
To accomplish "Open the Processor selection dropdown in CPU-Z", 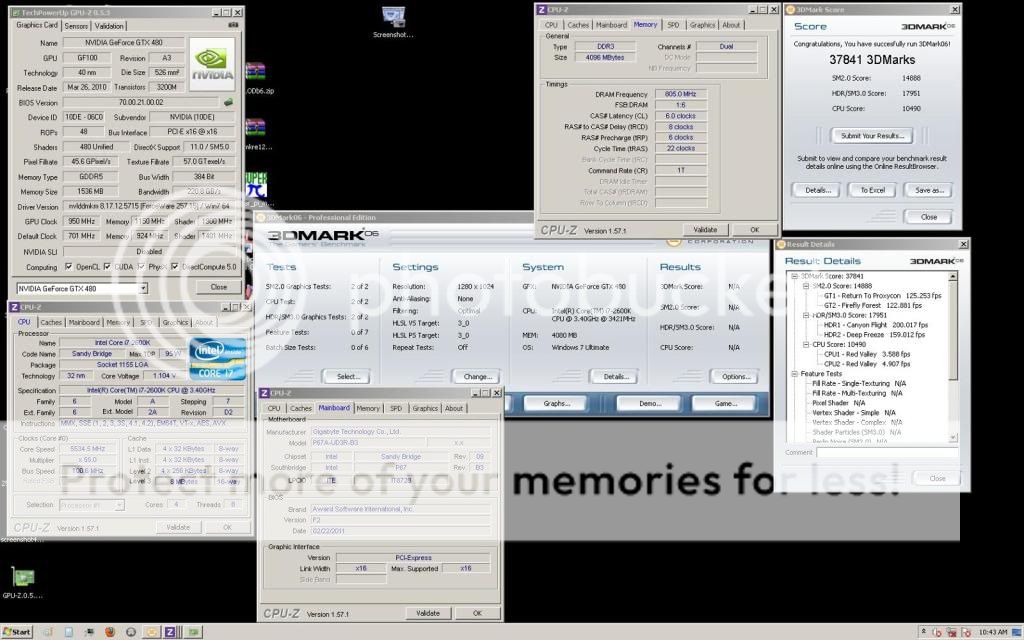I will coord(91,505).
